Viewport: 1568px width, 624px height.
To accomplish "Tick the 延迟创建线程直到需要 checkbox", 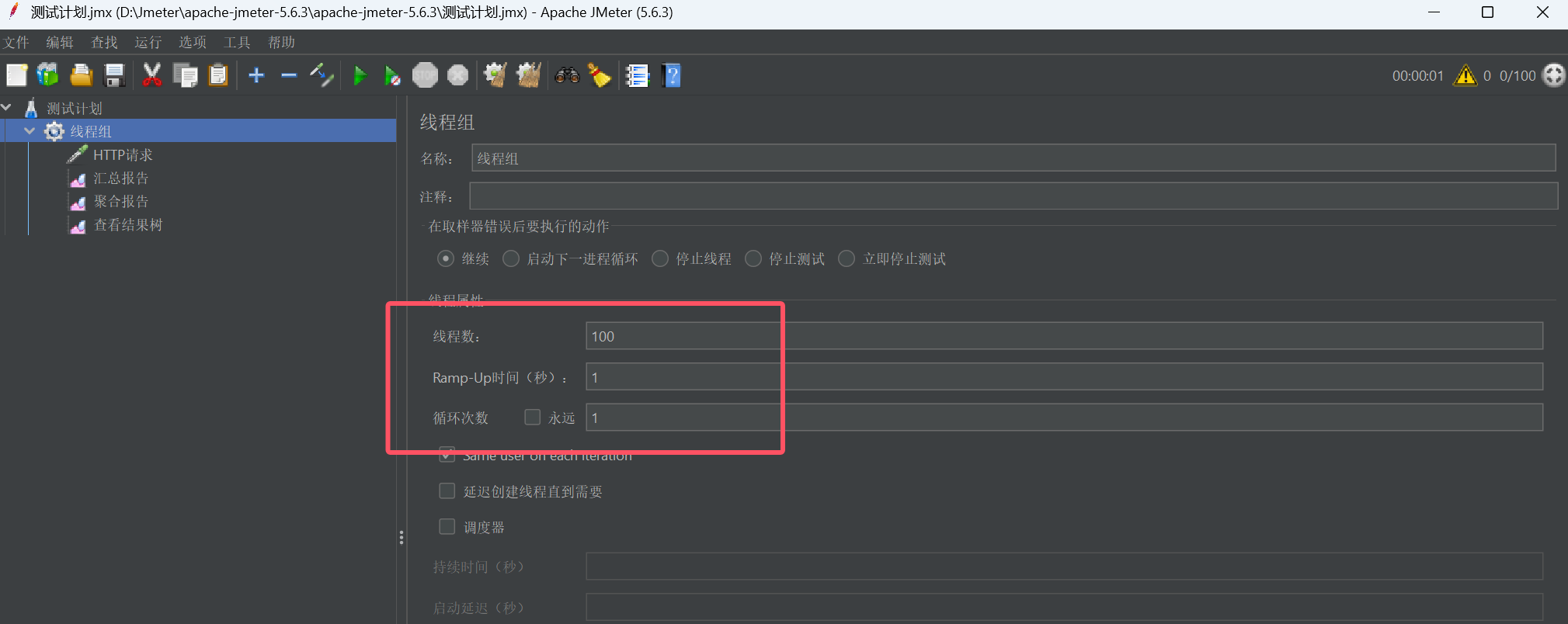I will pos(447,491).
